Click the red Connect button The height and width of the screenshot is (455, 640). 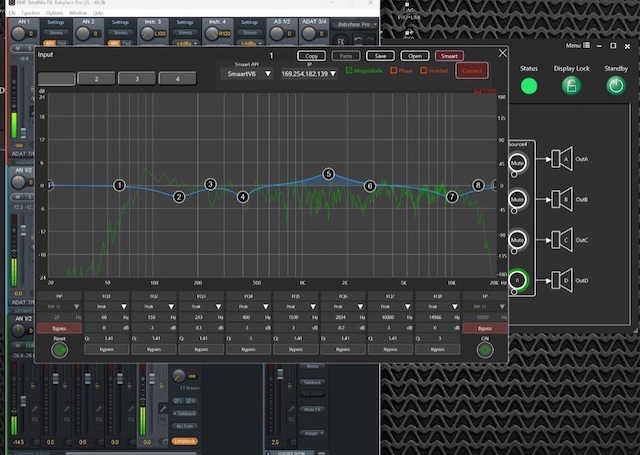coord(471,70)
